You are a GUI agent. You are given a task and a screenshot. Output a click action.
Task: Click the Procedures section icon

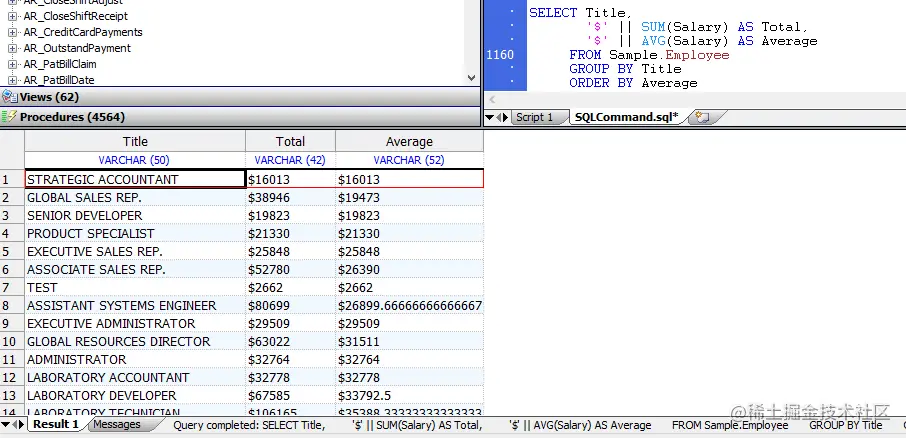coord(10,117)
